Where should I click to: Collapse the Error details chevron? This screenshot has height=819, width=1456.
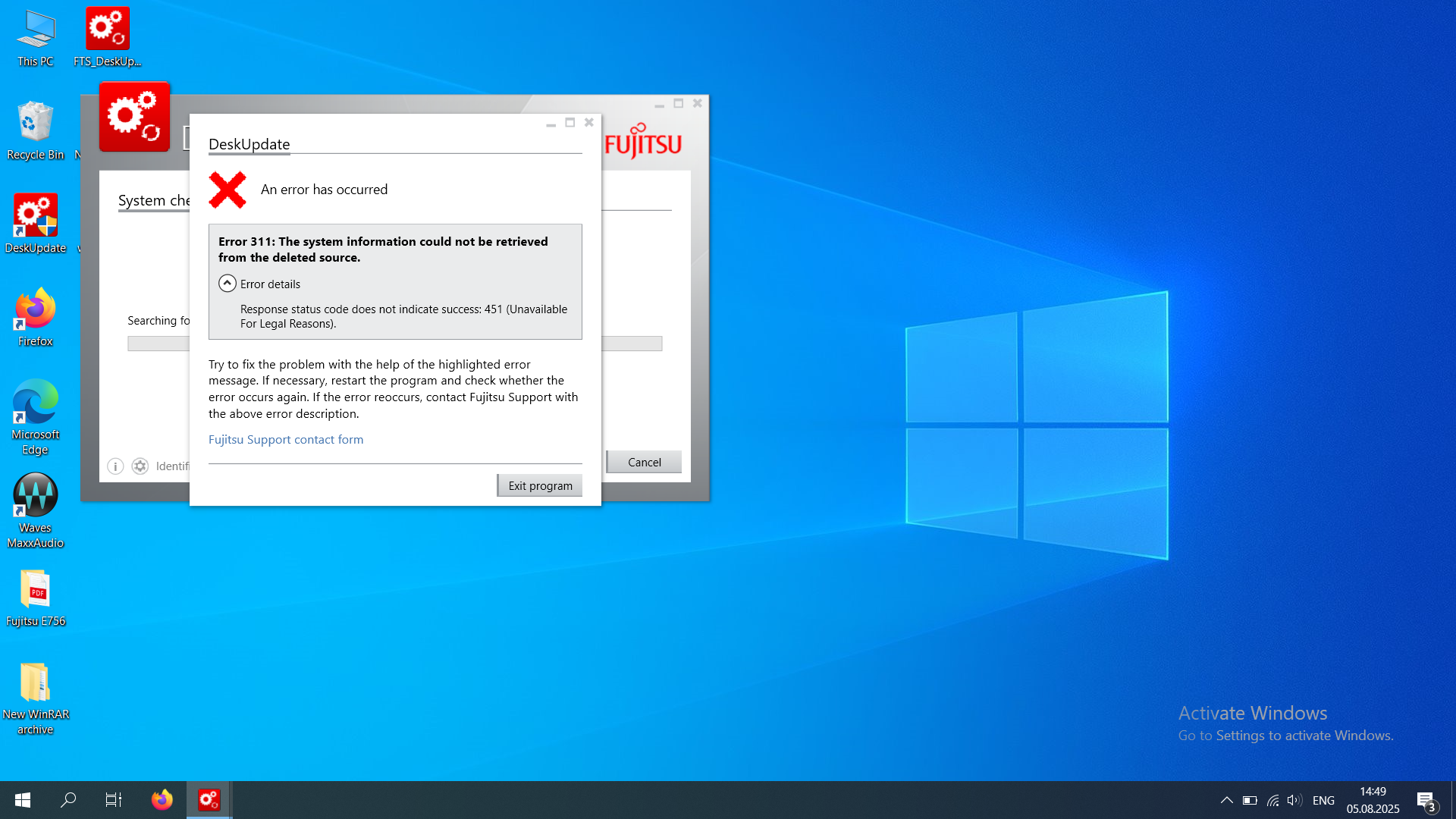coord(227,284)
